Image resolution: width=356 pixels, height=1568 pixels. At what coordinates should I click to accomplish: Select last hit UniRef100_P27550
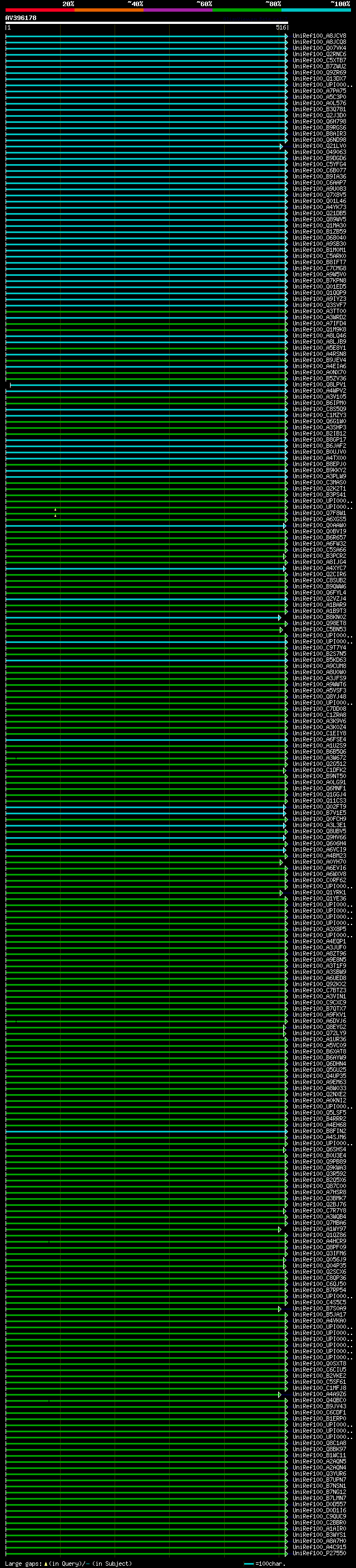[319, 1553]
